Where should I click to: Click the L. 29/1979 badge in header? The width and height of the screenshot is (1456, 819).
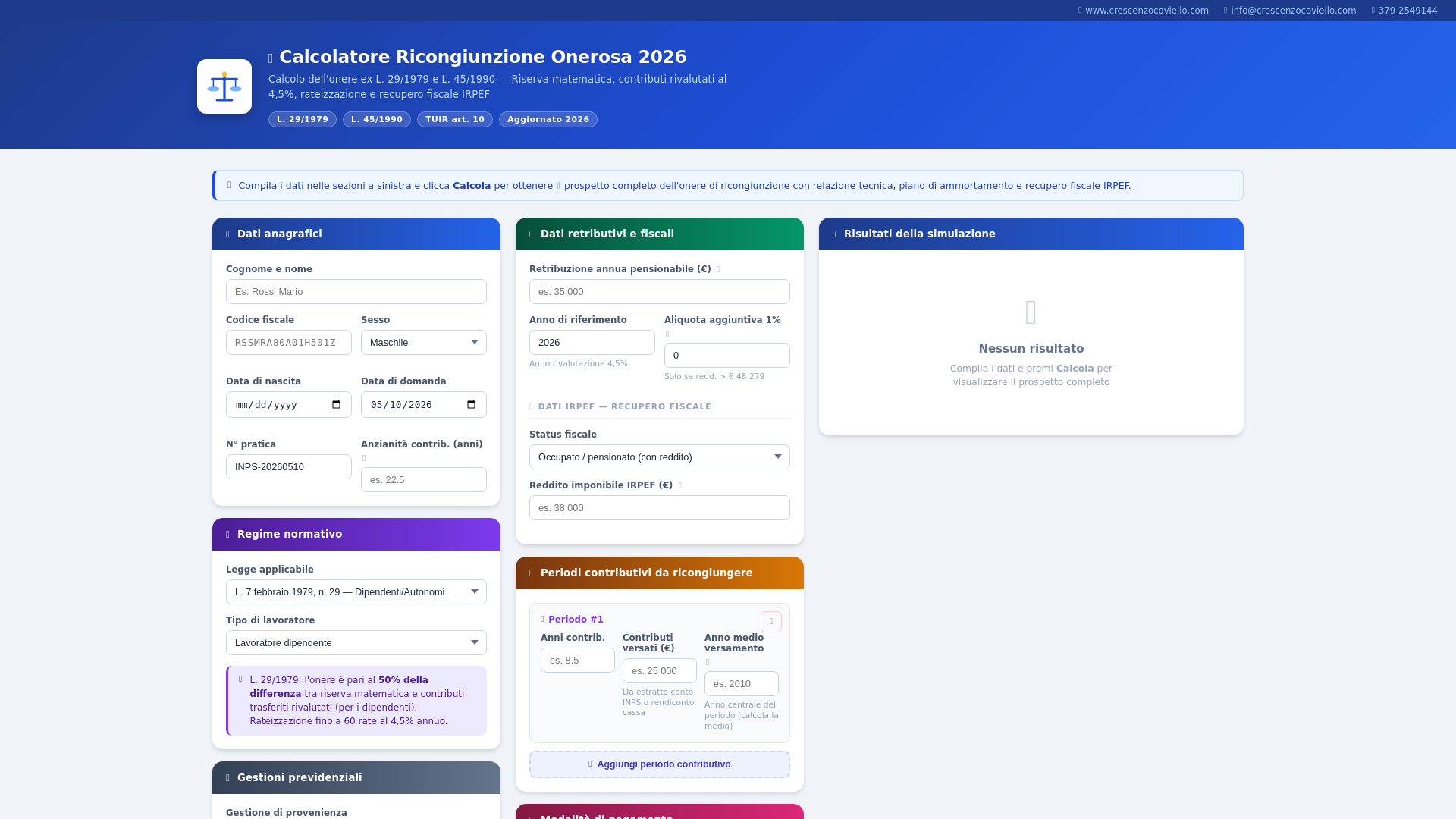click(x=303, y=120)
